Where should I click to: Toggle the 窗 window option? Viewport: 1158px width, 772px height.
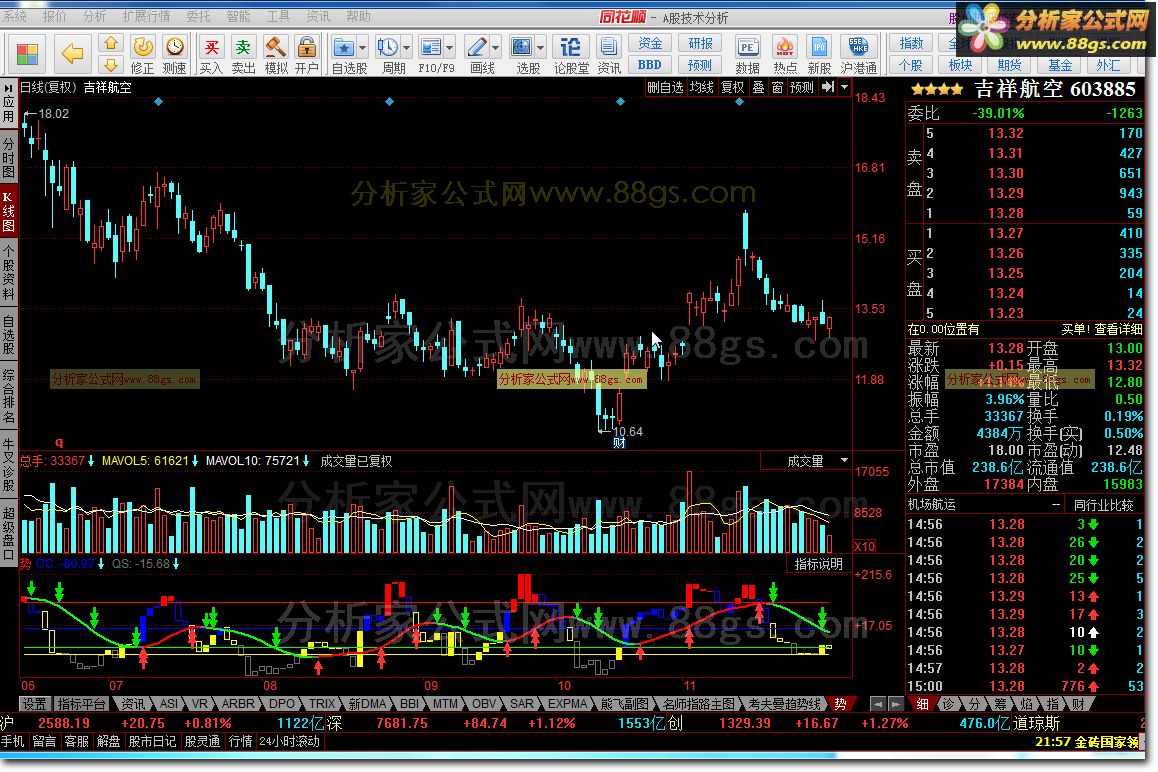point(777,87)
